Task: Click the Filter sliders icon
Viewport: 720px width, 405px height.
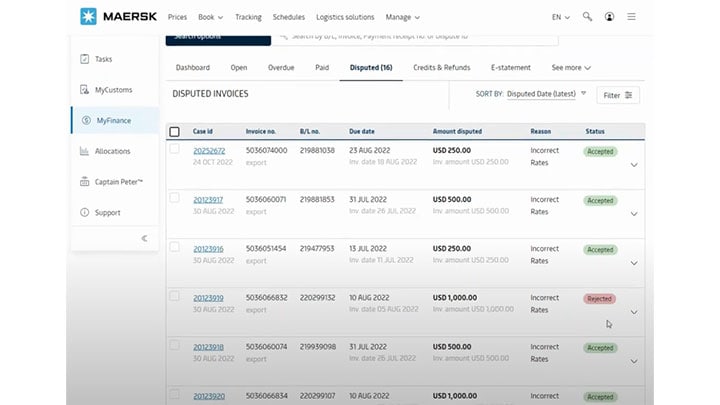Action: 629,95
